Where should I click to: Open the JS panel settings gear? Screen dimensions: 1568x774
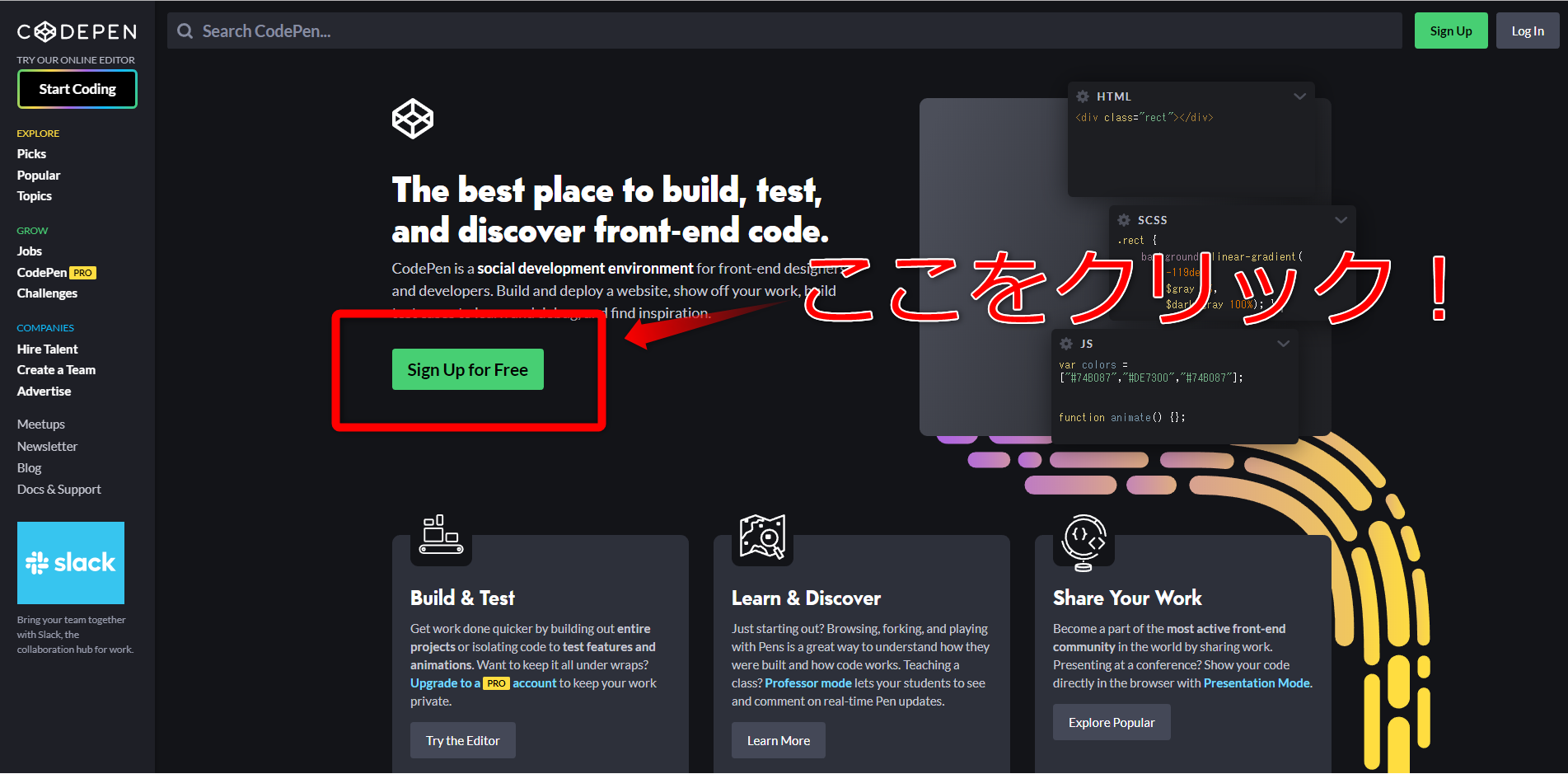pos(1065,344)
